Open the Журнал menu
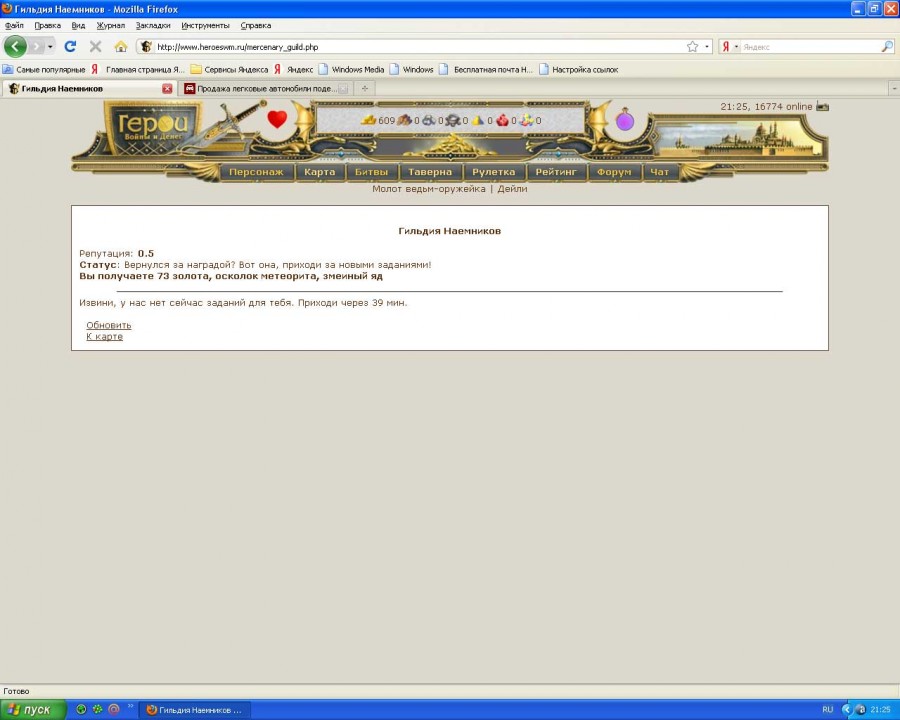Viewport: 900px width, 720px height. tap(111, 25)
